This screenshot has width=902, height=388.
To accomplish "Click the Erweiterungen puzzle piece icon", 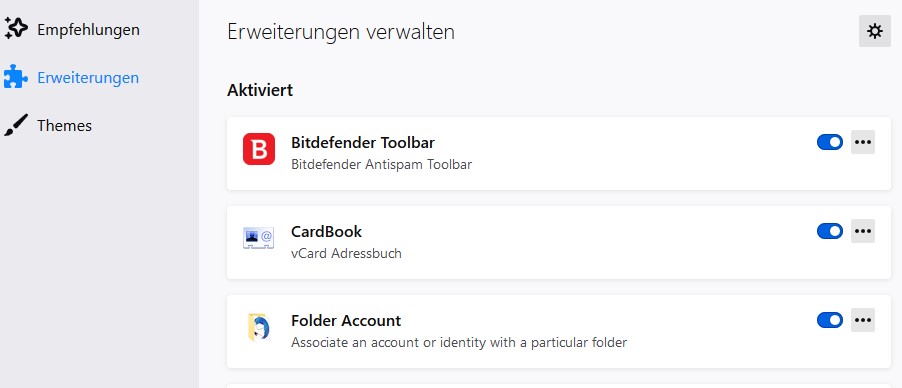I will tap(16, 77).
